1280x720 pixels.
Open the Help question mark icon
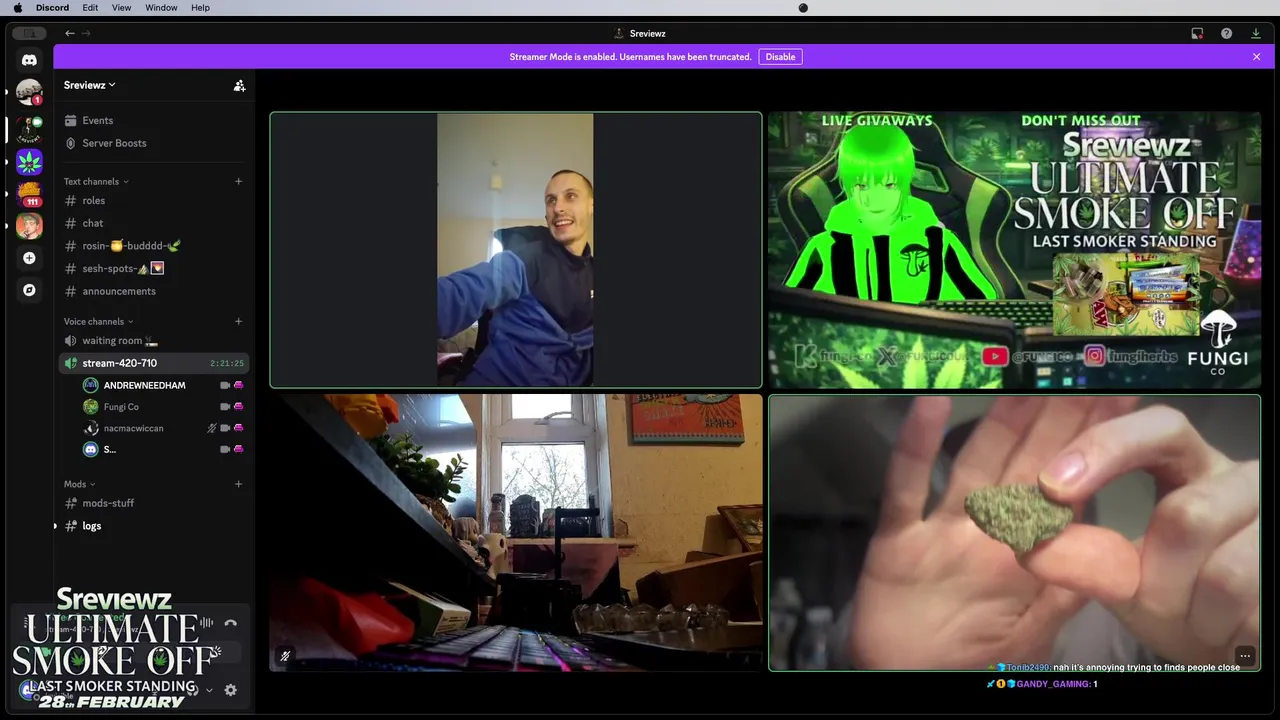(1226, 33)
